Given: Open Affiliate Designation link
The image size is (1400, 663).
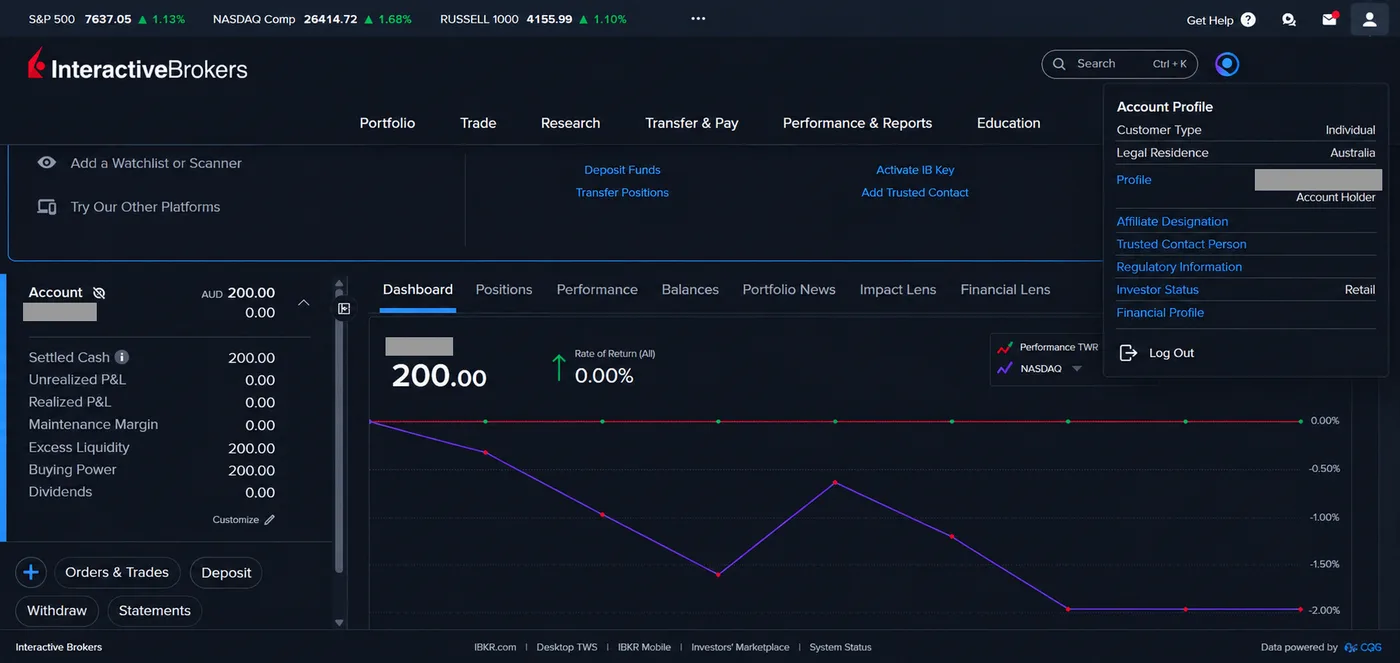Looking at the screenshot, I should (x=1172, y=221).
